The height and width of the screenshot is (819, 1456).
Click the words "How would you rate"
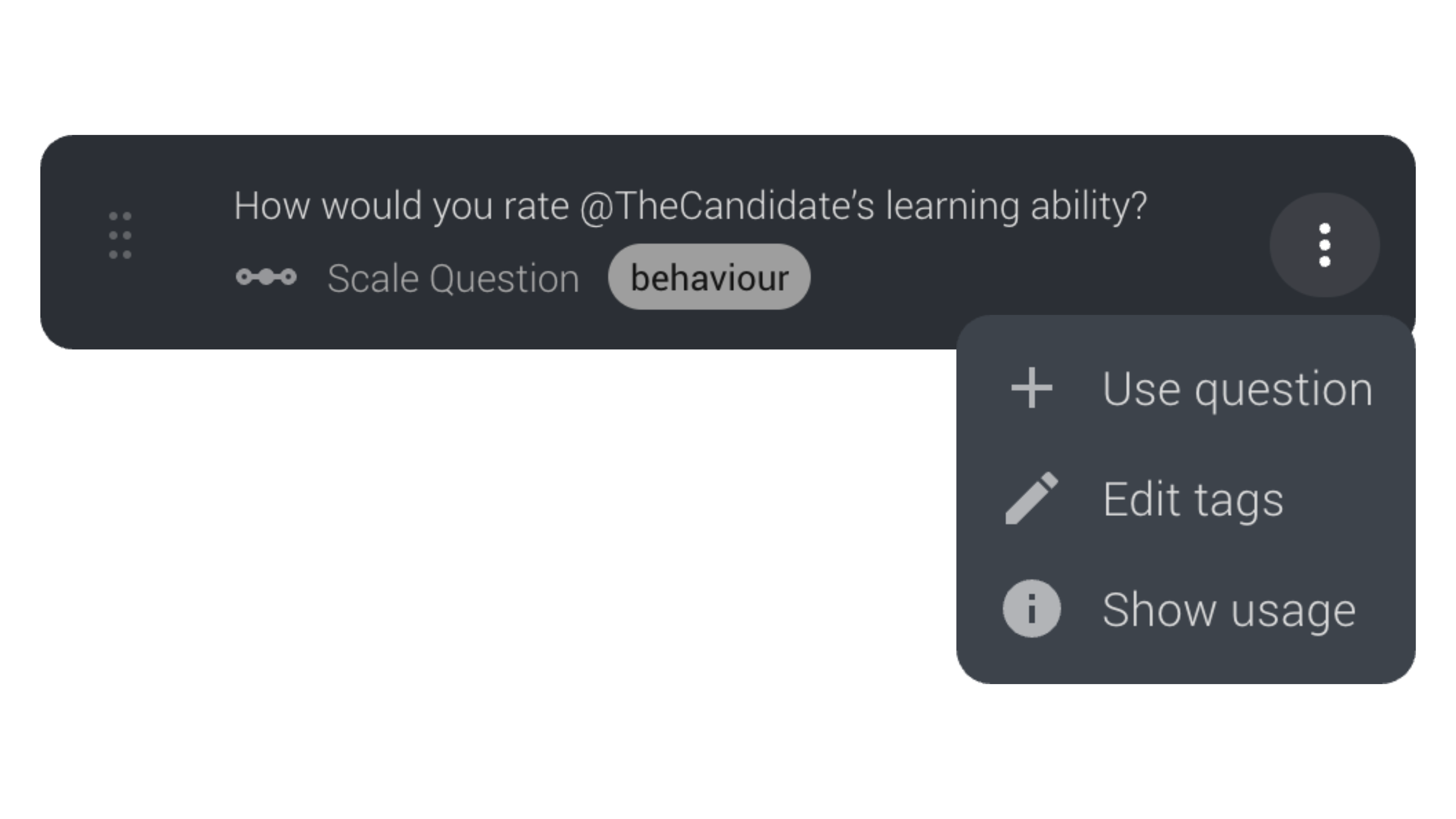[x=401, y=206]
